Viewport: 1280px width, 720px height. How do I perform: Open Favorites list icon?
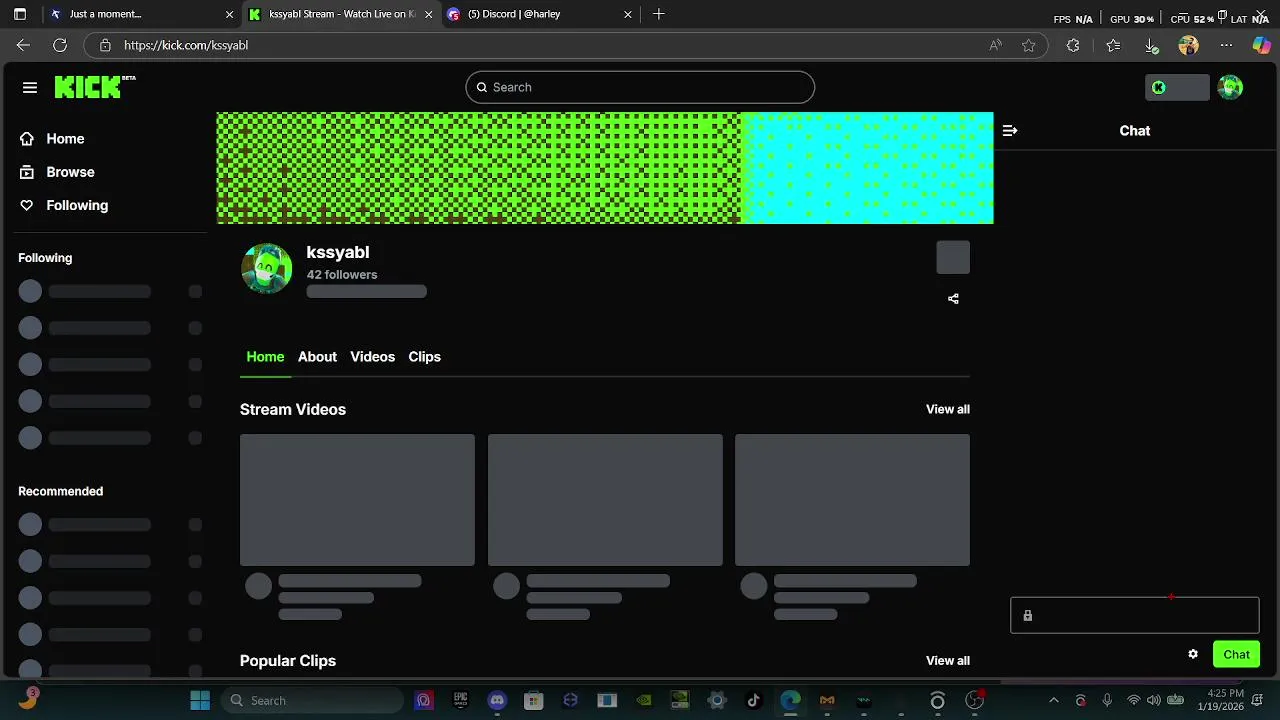1113,45
